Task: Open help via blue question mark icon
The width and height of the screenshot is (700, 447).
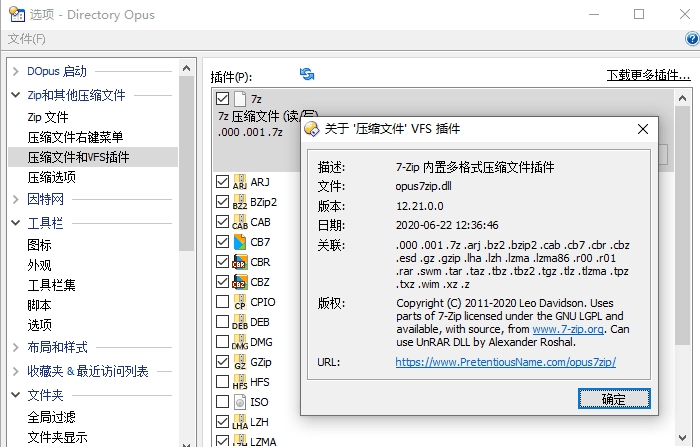Action: 692,39
